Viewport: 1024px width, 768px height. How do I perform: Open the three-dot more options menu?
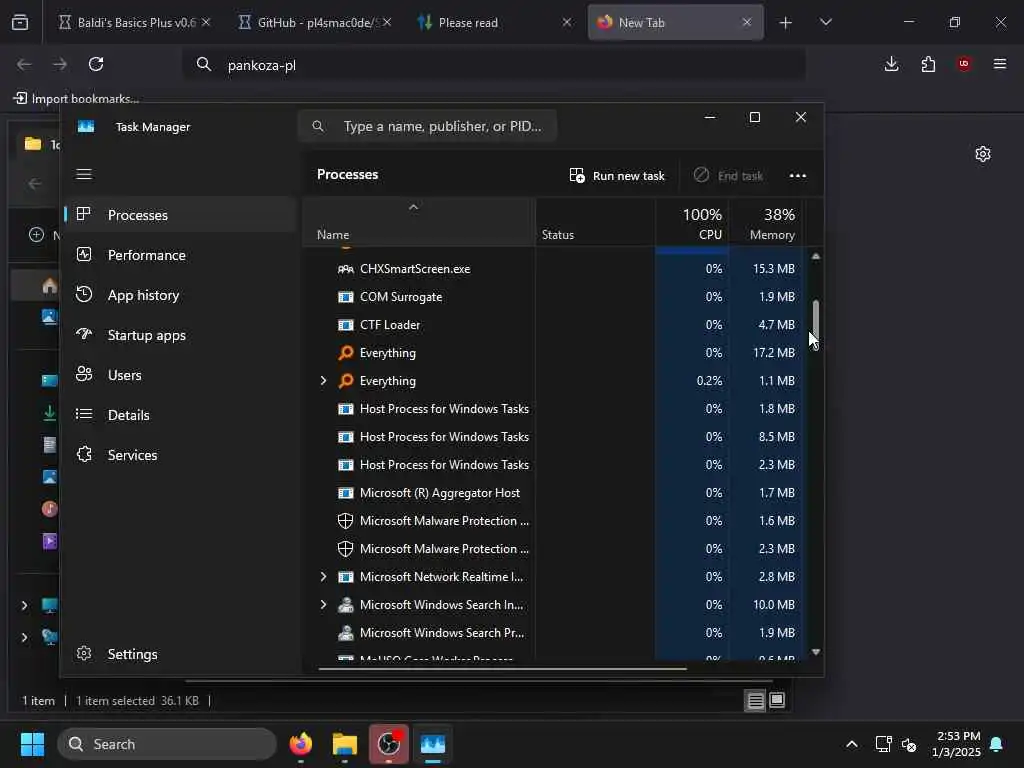point(797,176)
